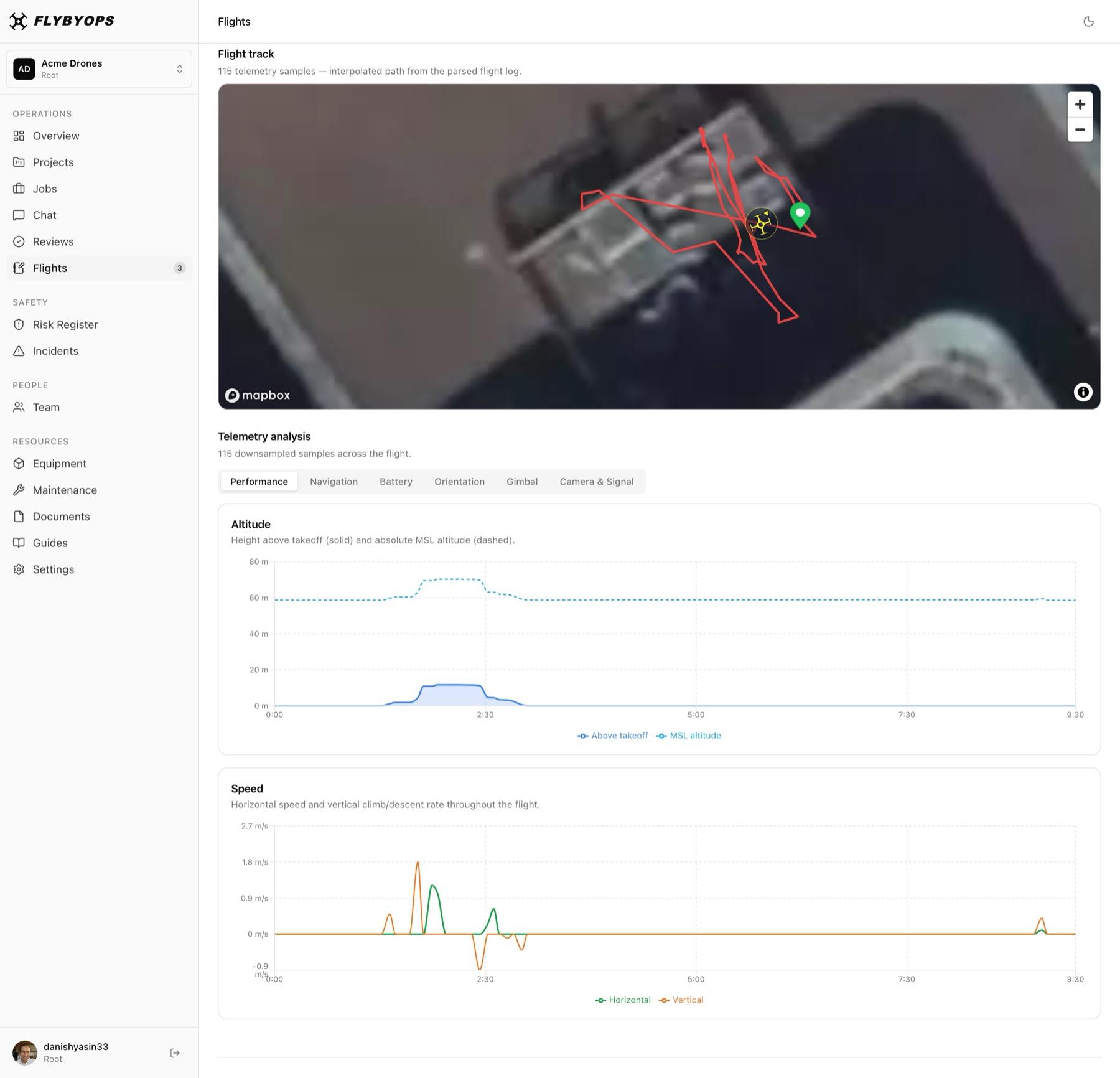
Task: Open the Projects folder icon
Action: click(19, 162)
